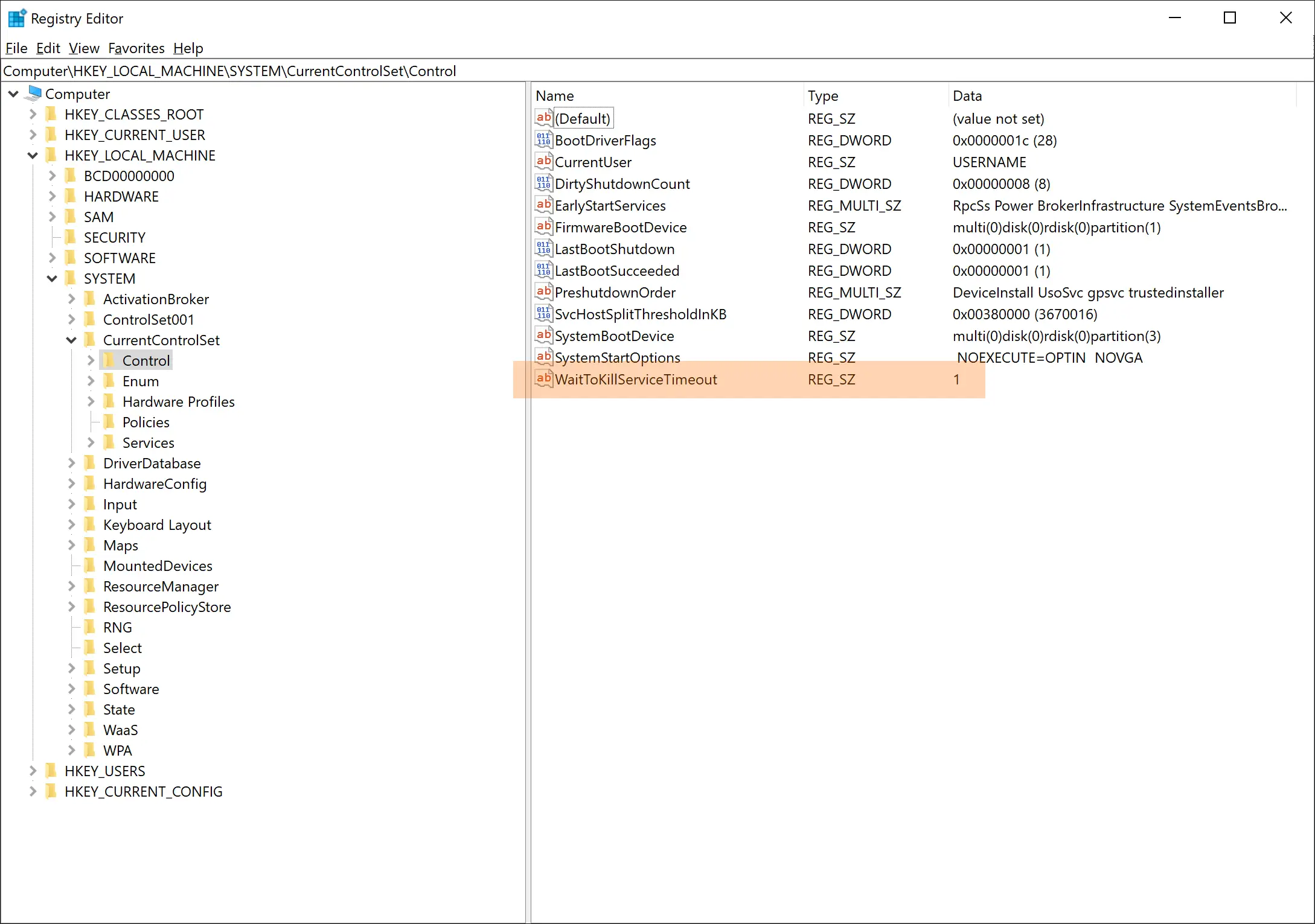Viewport: 1315px width, 924px height.
Task: Collapse the CurrentControlSet tree node
Action: coord(71,340)
